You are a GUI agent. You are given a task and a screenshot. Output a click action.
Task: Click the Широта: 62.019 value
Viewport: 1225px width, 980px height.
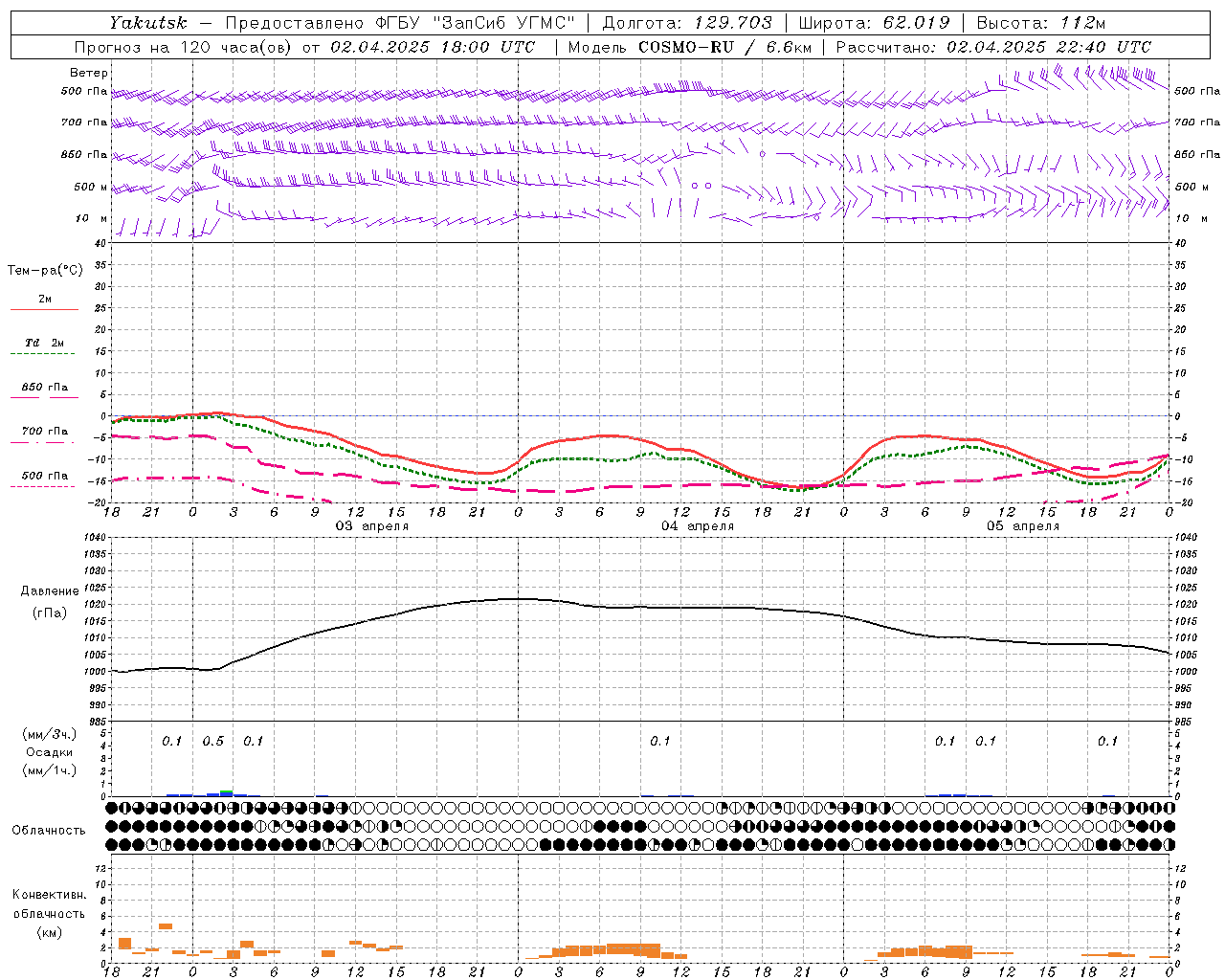click(874, 23)
